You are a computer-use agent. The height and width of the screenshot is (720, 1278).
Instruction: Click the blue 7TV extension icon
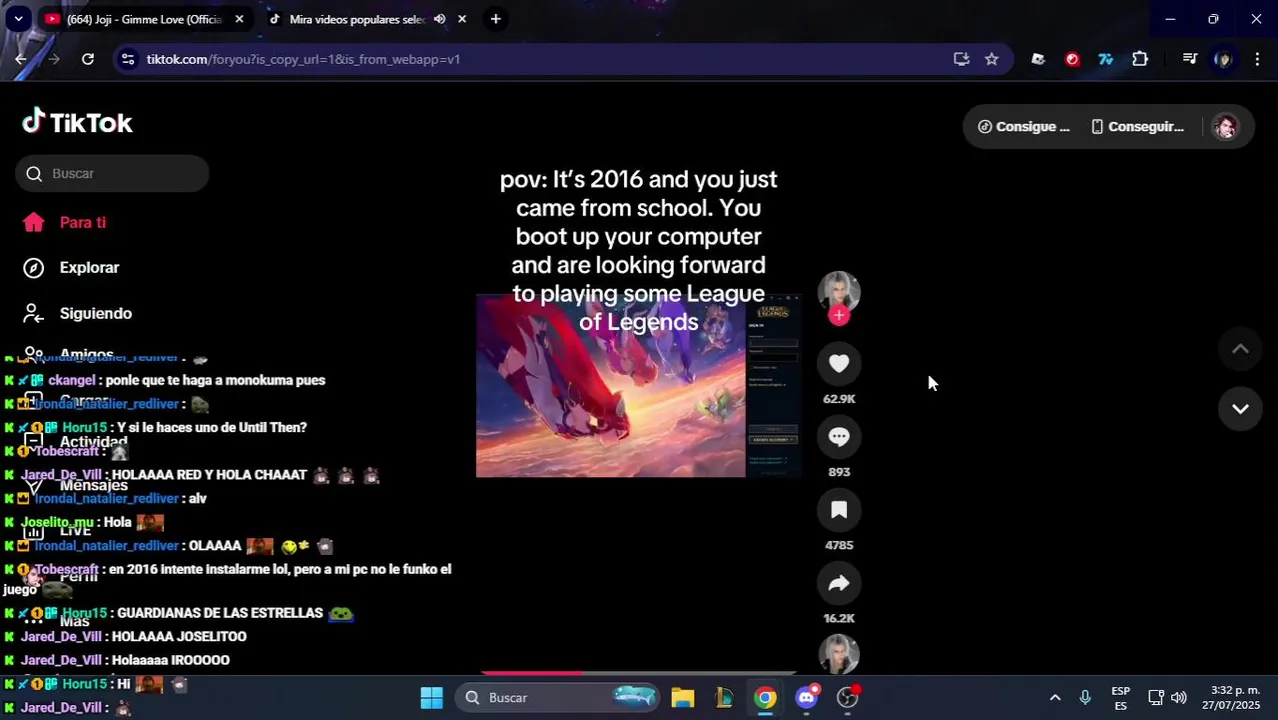point(1106,59)
